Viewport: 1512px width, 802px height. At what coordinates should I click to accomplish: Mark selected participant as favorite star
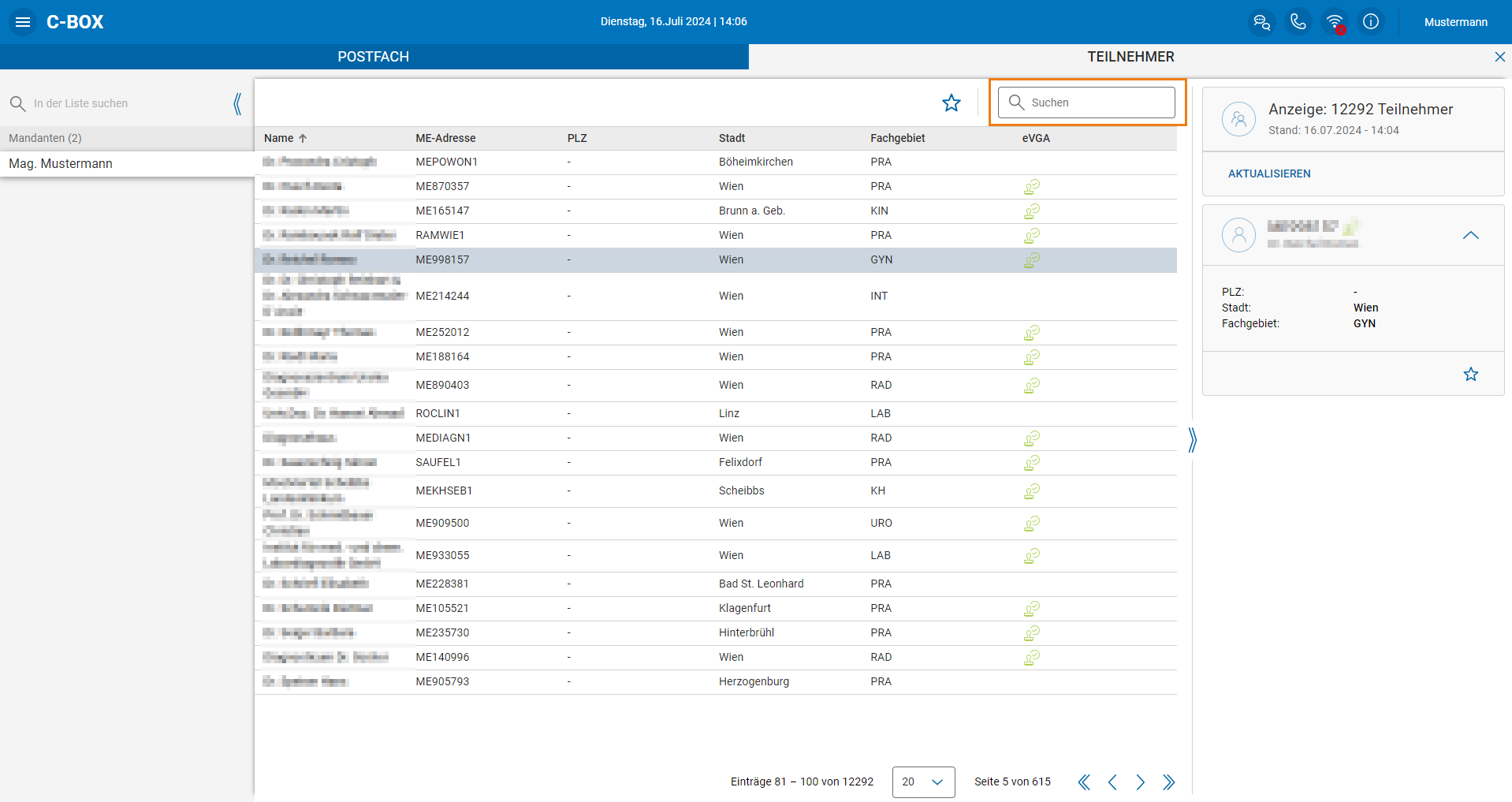[1471, 374]
